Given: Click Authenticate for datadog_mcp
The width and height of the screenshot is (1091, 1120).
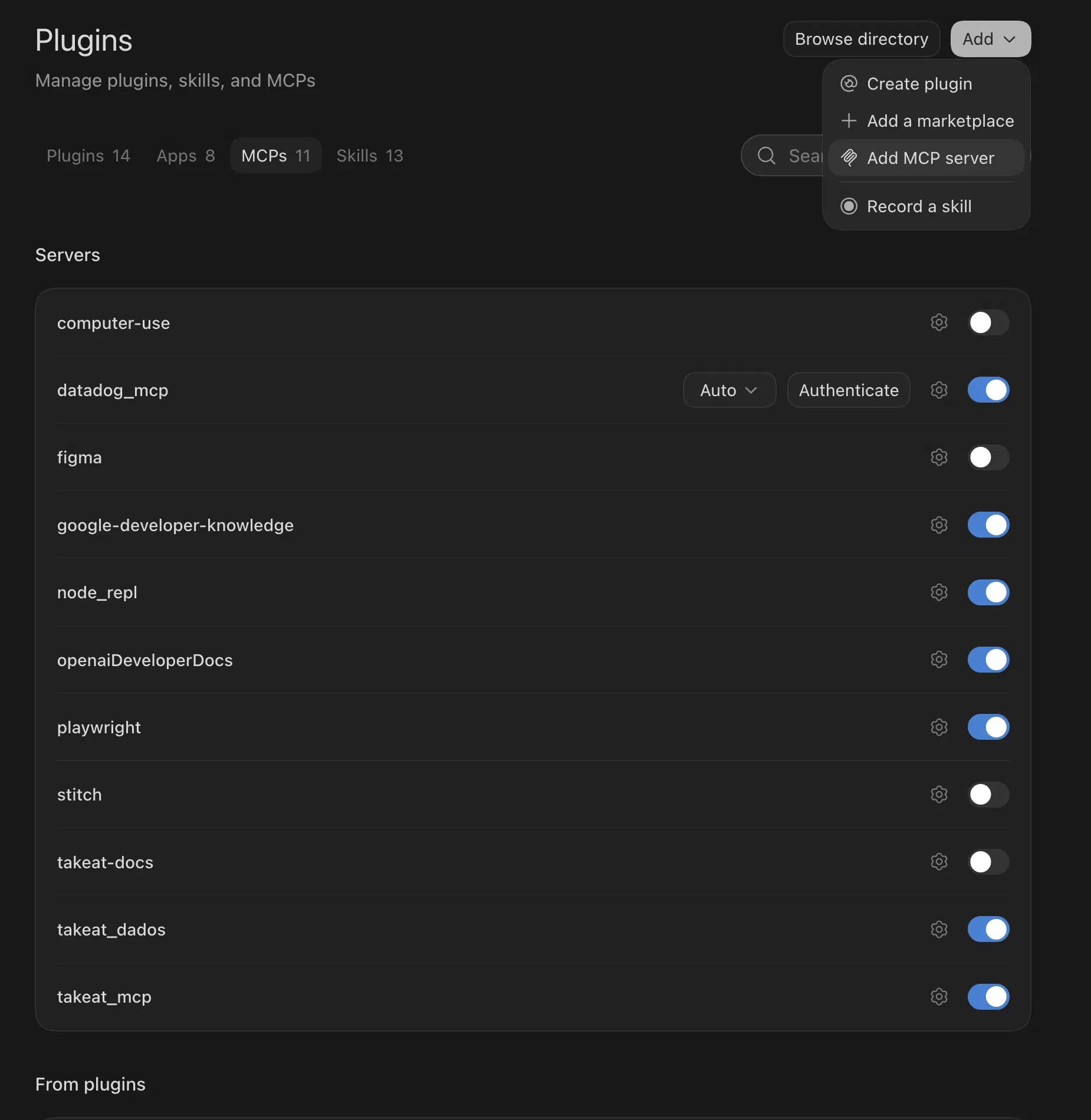Looking at the screenshot, I should point(849,390).
